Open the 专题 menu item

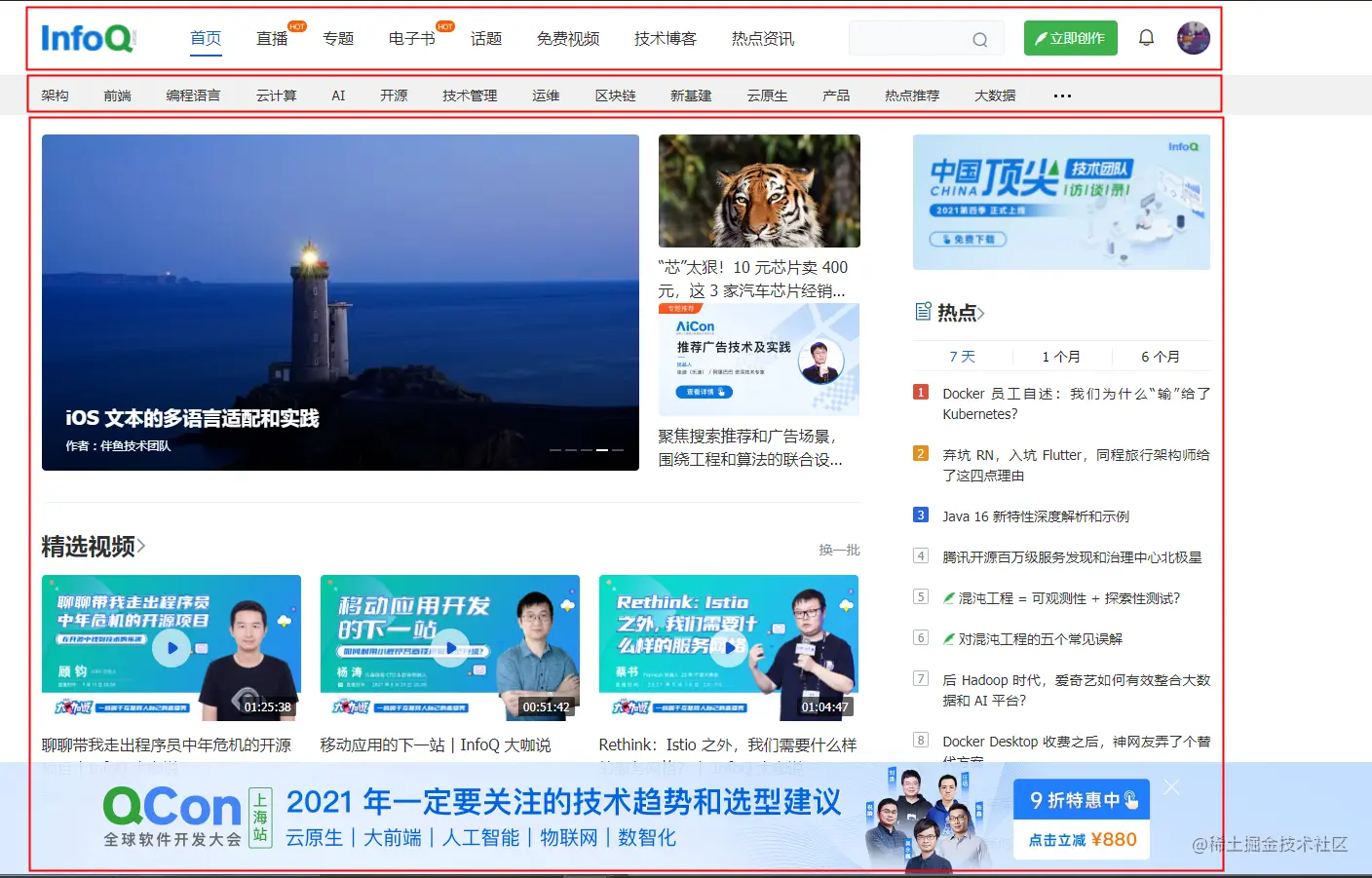click(x=338, y=38)
